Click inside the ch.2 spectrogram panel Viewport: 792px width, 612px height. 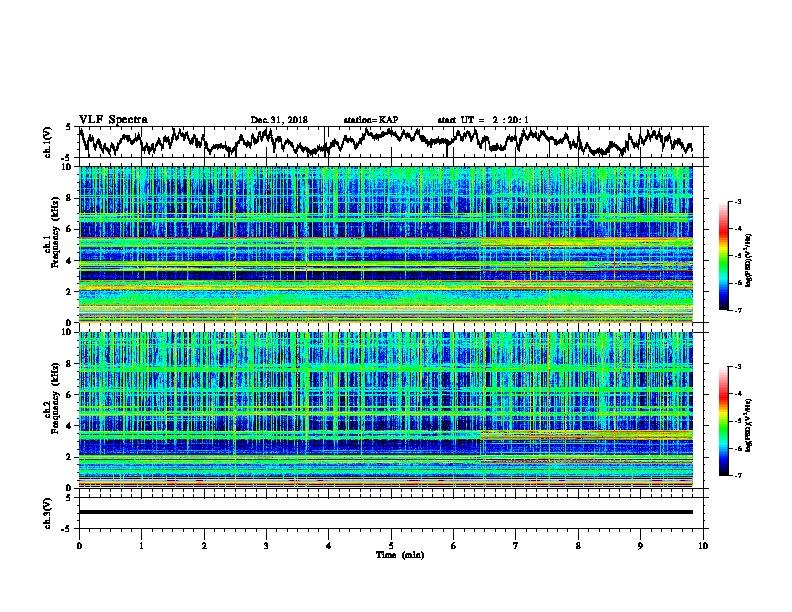click(x=385, y=410)
